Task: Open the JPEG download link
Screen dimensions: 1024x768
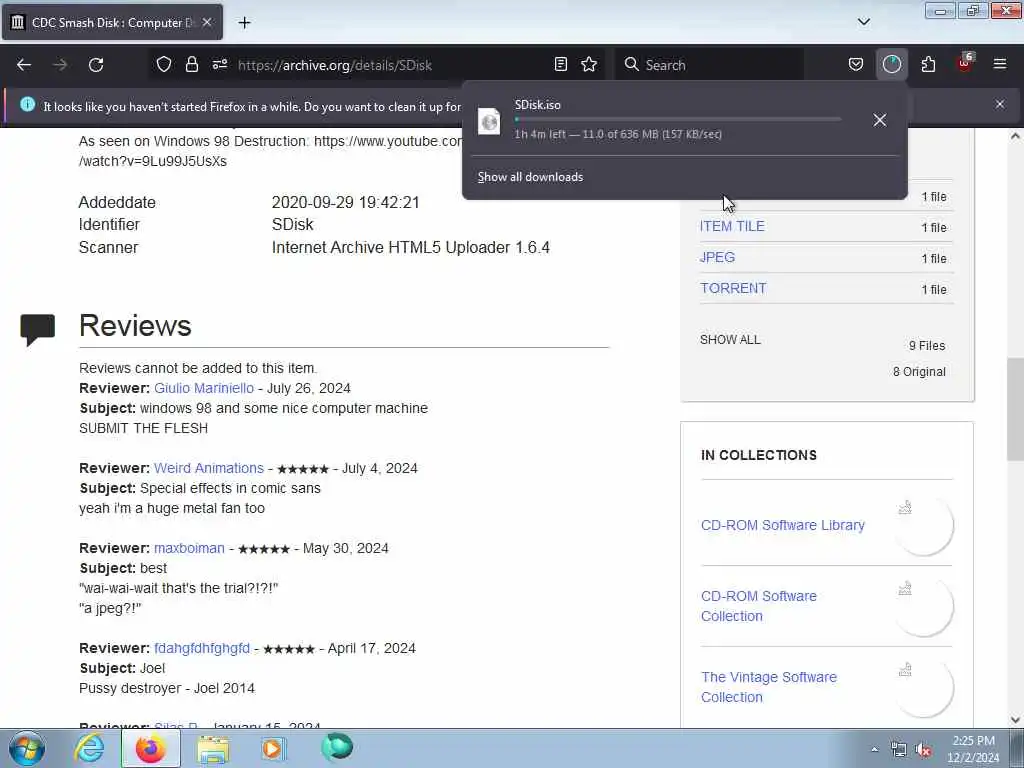Action: pyautogui.click(x=717, y=257)
